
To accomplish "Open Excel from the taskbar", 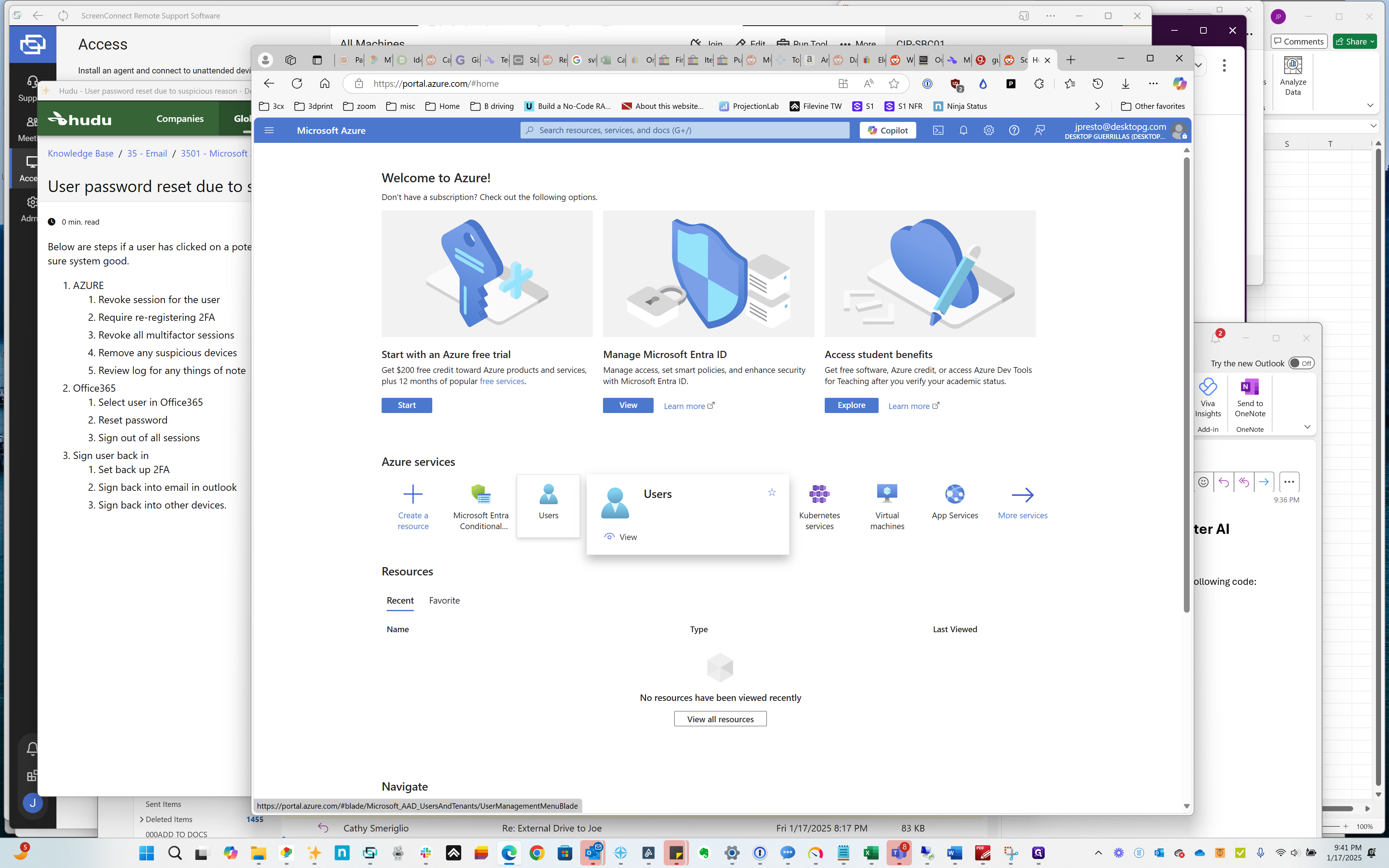I will click(x=871, y=853).
